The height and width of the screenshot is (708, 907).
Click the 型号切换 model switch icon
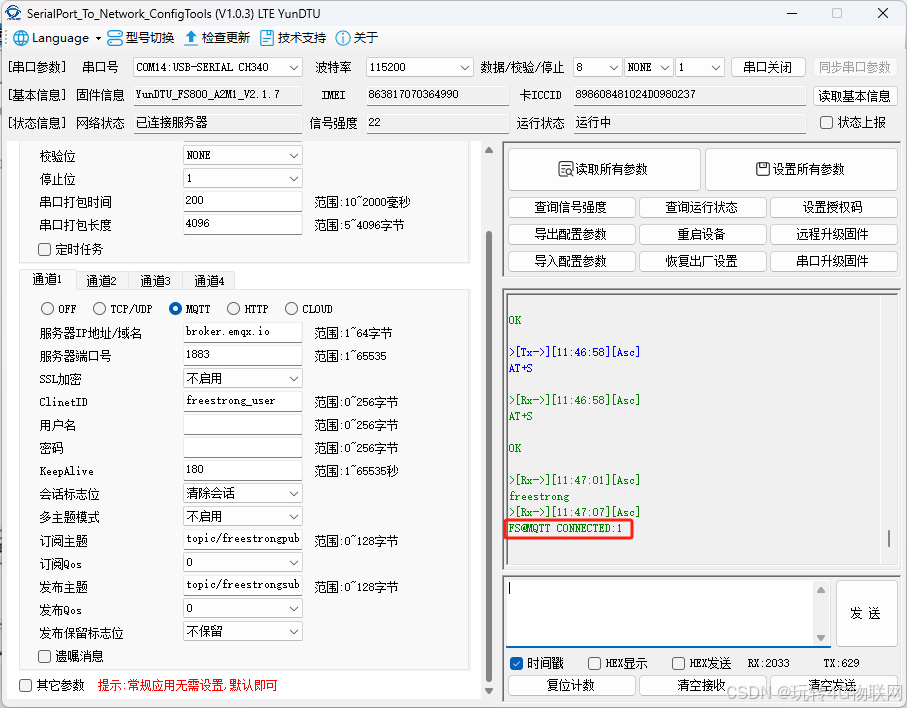pyautogui.click(x=115, y=38)
